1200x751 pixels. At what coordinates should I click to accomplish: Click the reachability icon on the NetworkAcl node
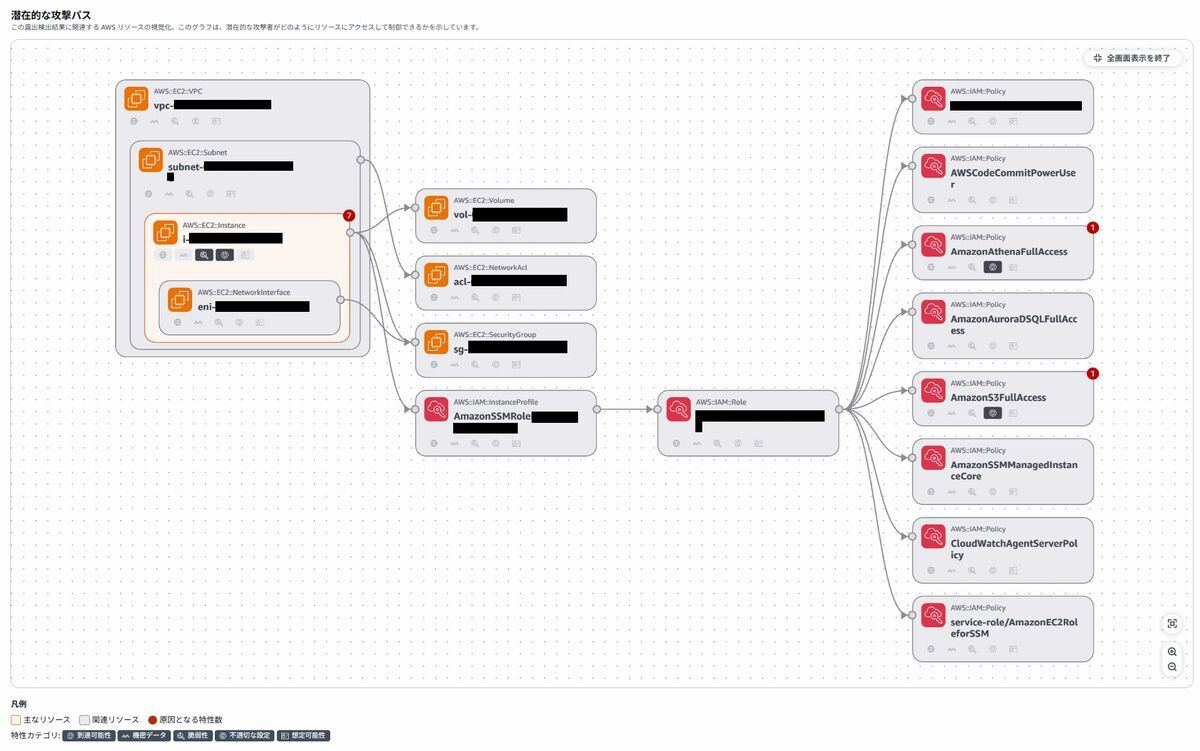coord(434,297)
